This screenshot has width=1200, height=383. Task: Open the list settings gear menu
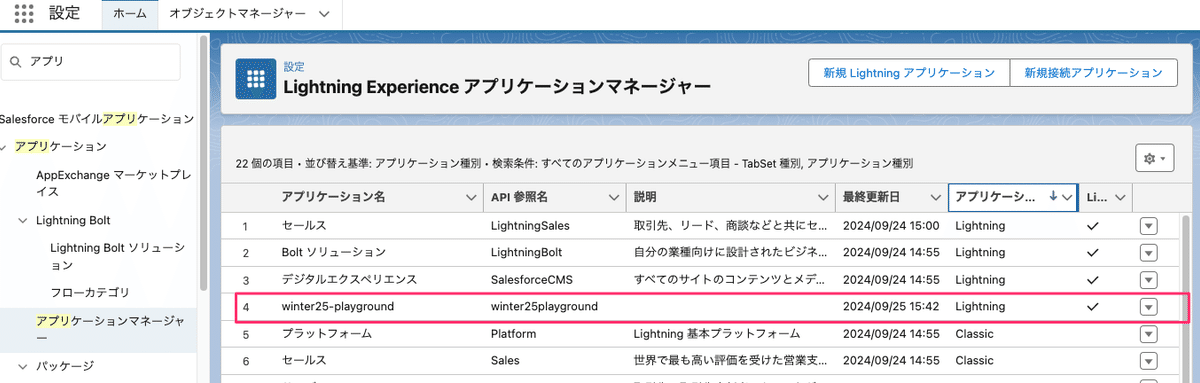click(1155, 159)
